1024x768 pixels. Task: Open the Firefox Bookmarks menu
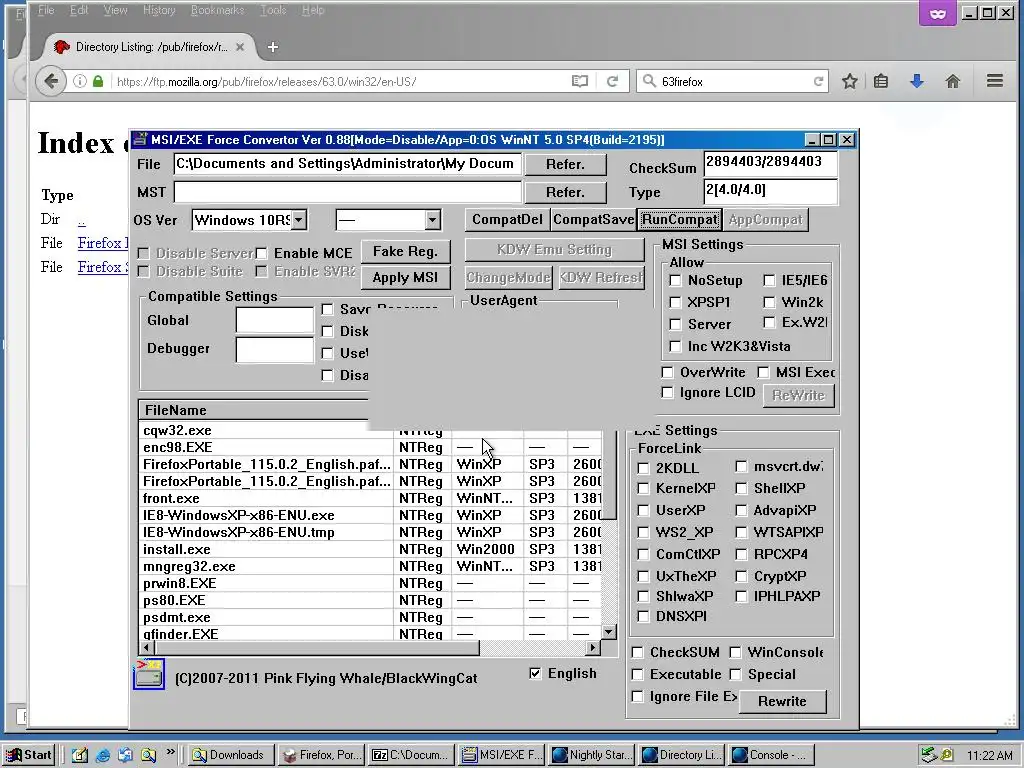click(x=217, y=10)
